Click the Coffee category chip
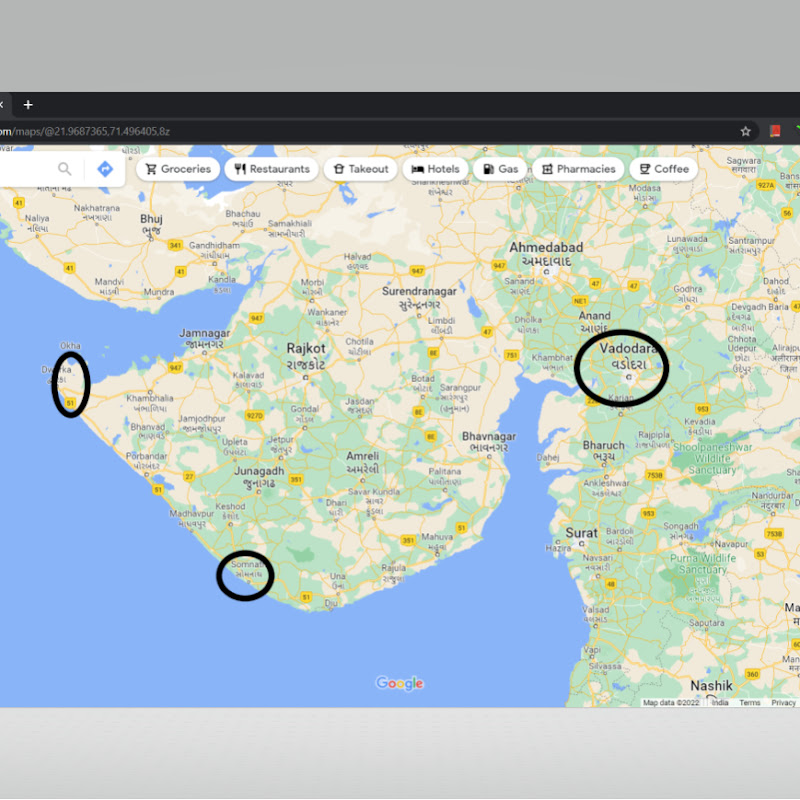 (x=664, y=169)
